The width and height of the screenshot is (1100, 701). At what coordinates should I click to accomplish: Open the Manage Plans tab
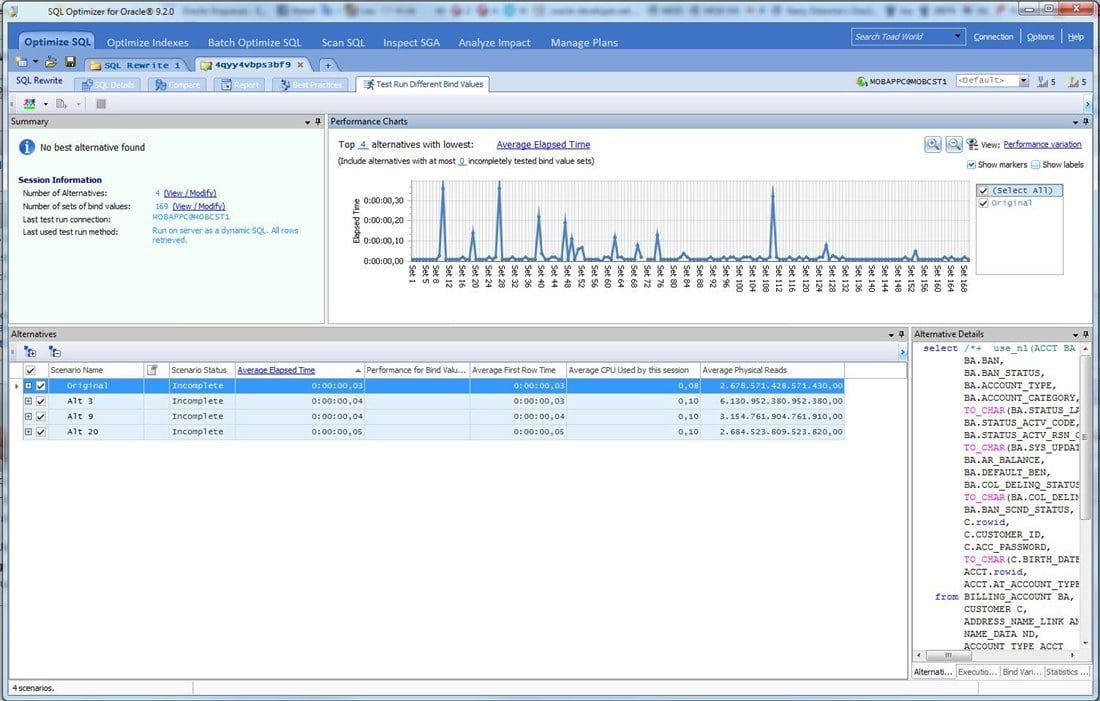584,43
